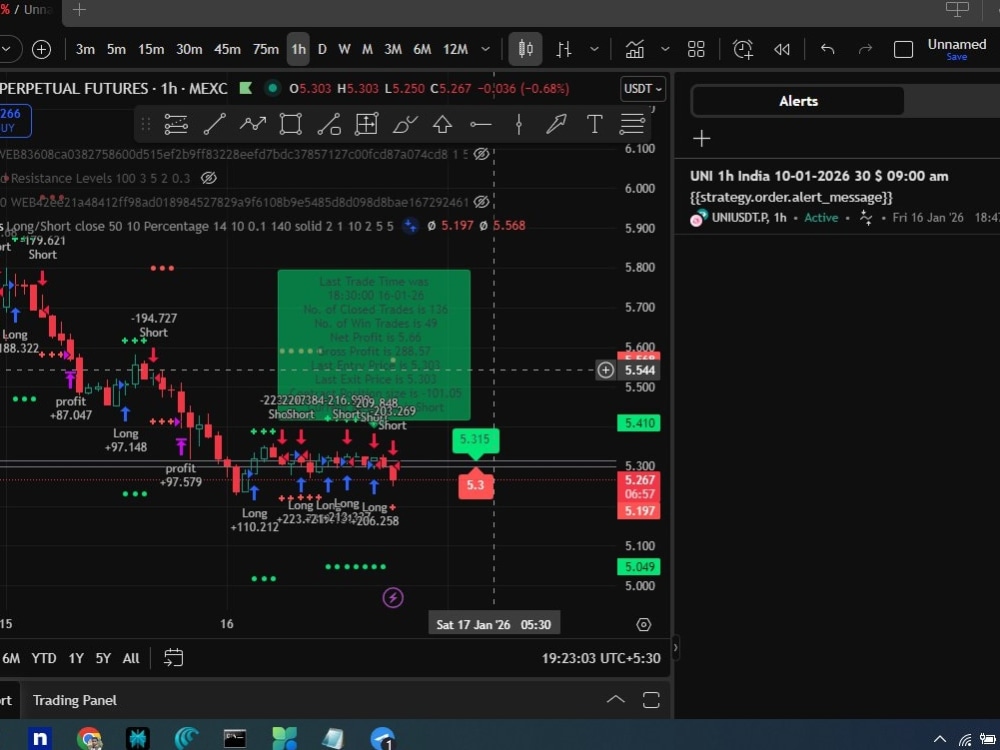The height and width of the screenshot is (750, 1000).
Task: Switch to the 1h timeframe
Action: click(298, 49)
